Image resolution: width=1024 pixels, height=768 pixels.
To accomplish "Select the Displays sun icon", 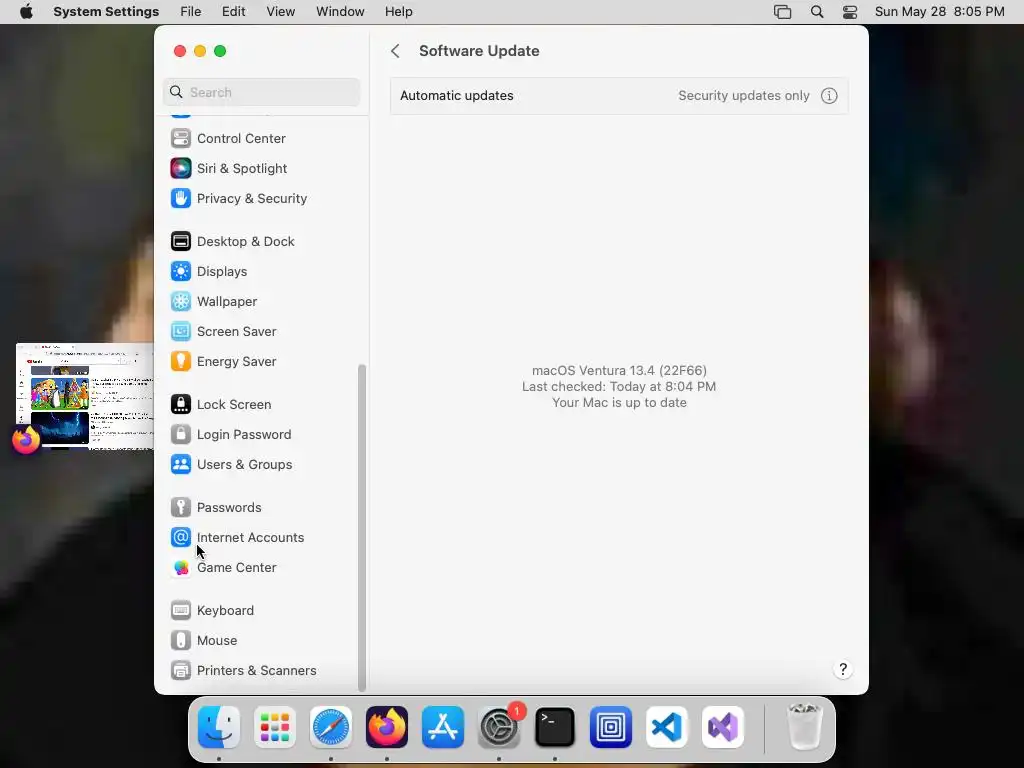I will click(x=181, y=272).
